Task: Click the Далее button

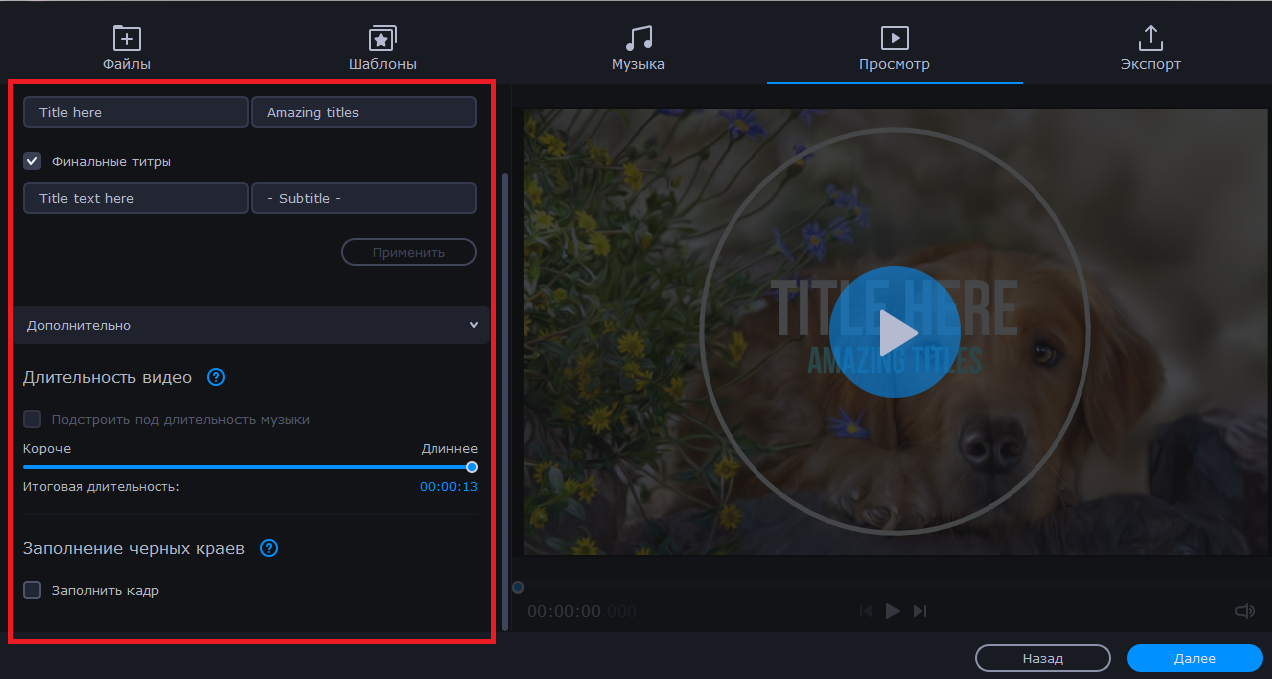Action: (1194, 658)
